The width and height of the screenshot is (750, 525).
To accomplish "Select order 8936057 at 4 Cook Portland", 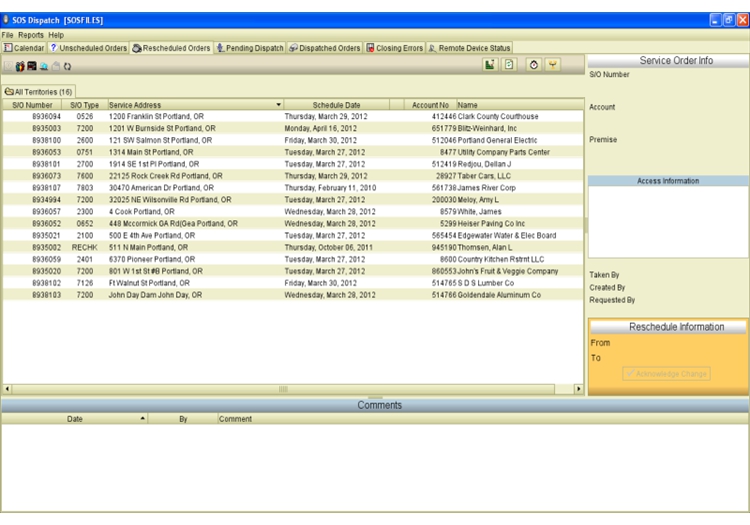I will click(293, 212).
